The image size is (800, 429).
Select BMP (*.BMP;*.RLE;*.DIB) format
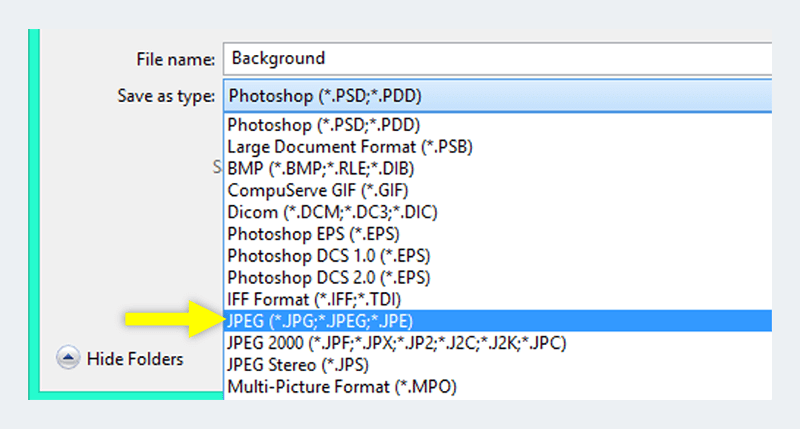tap(497, 168)
